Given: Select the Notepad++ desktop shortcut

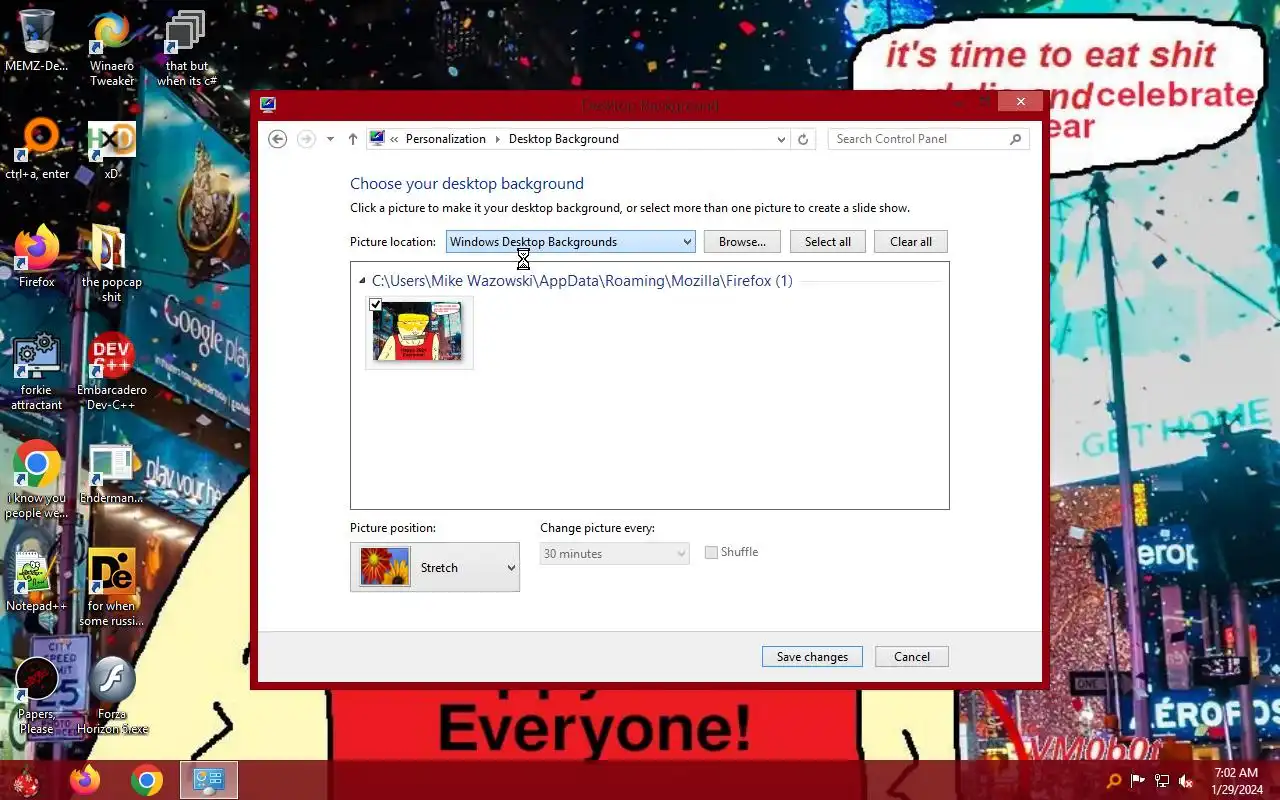Looking at the screenshot, I should point(37,581).
